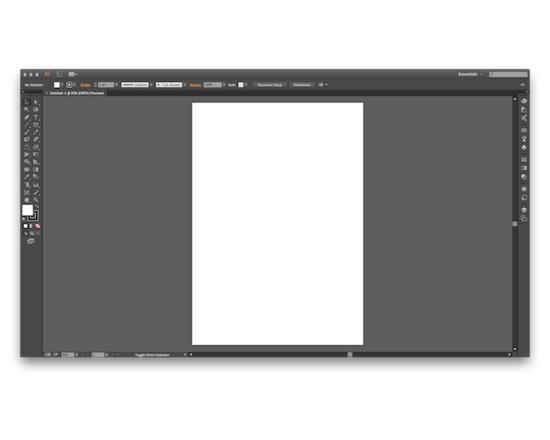550x440 pixels.
Task: Select the Artboard tool
Action: tap(27, 192)
